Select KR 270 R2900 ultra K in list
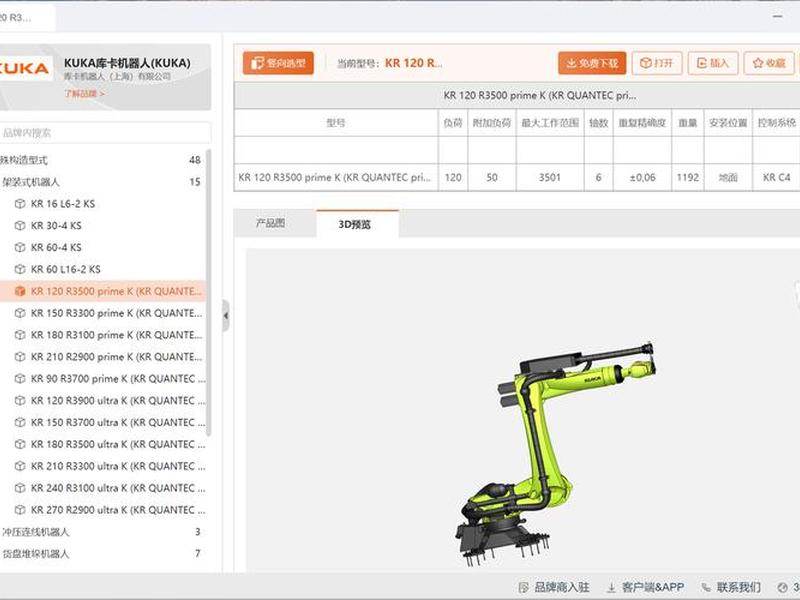Viewport: 800px width, 600px height. [118, 510]
